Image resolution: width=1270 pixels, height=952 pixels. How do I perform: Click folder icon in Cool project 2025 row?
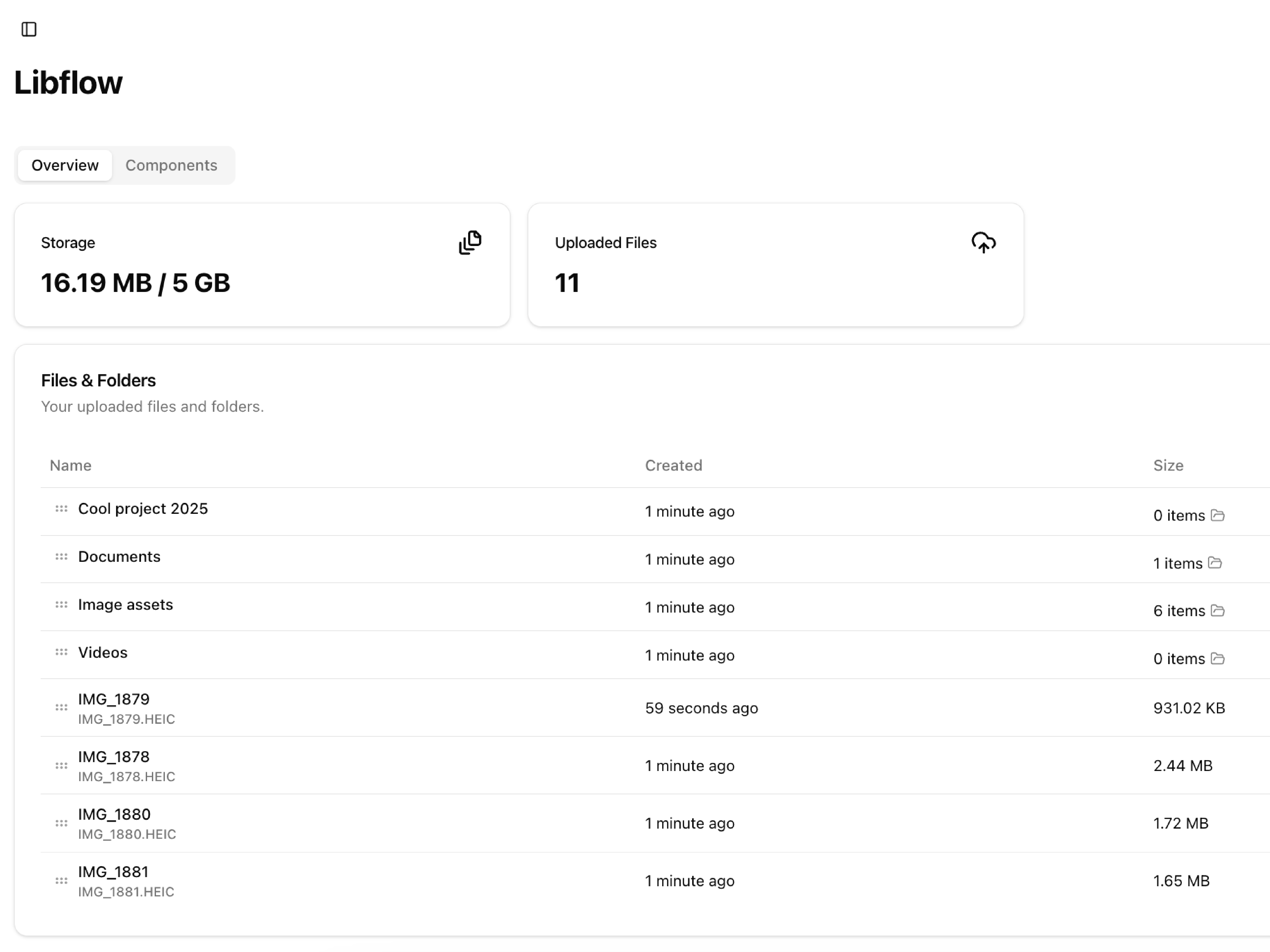tap(1217, 515)
